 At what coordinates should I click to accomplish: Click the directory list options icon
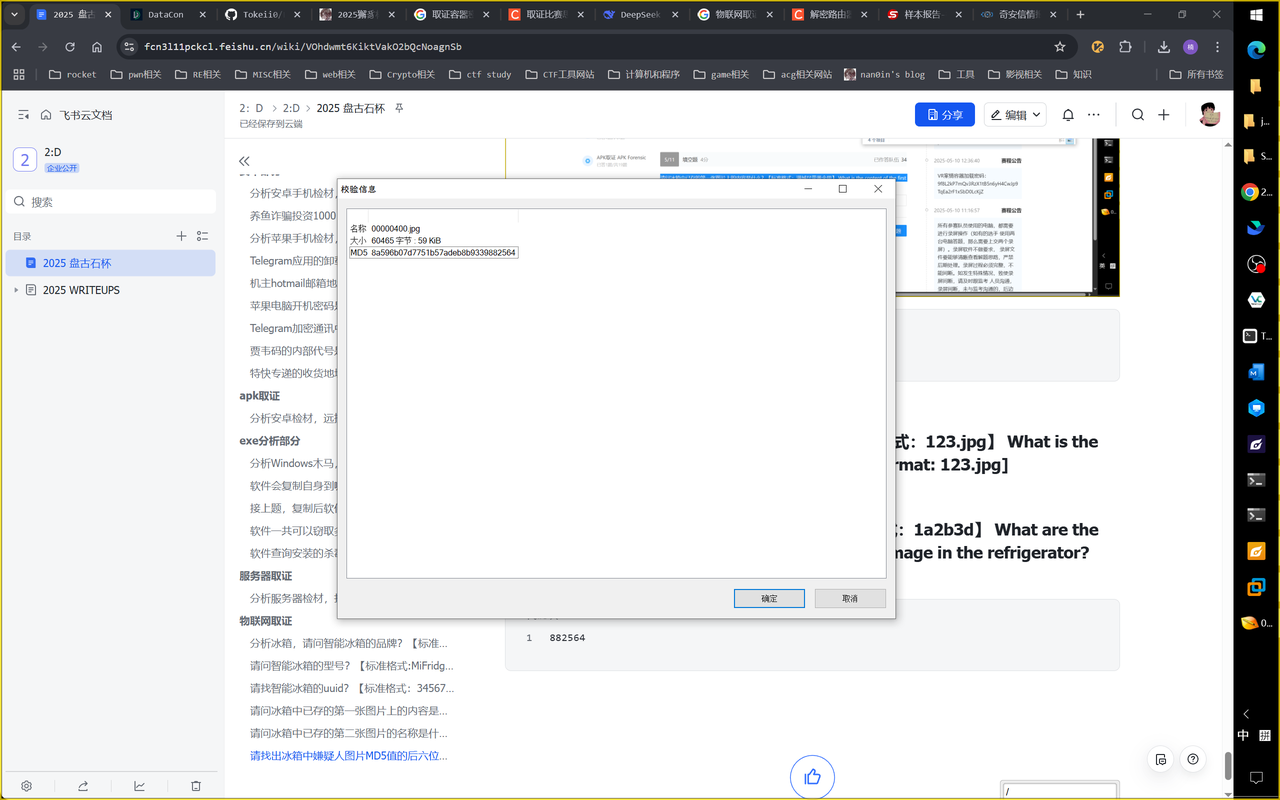203,236
